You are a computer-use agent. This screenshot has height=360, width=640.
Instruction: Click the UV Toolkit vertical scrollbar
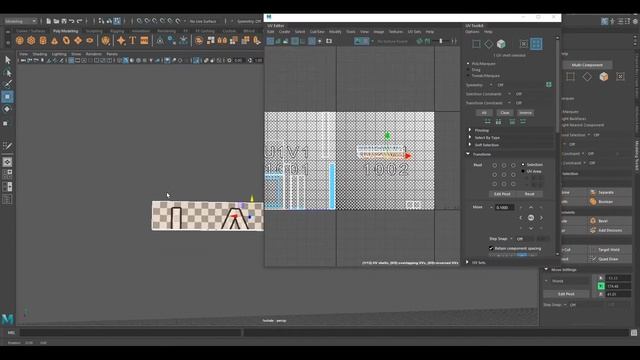pyautogui.click(x=558, y=86)
